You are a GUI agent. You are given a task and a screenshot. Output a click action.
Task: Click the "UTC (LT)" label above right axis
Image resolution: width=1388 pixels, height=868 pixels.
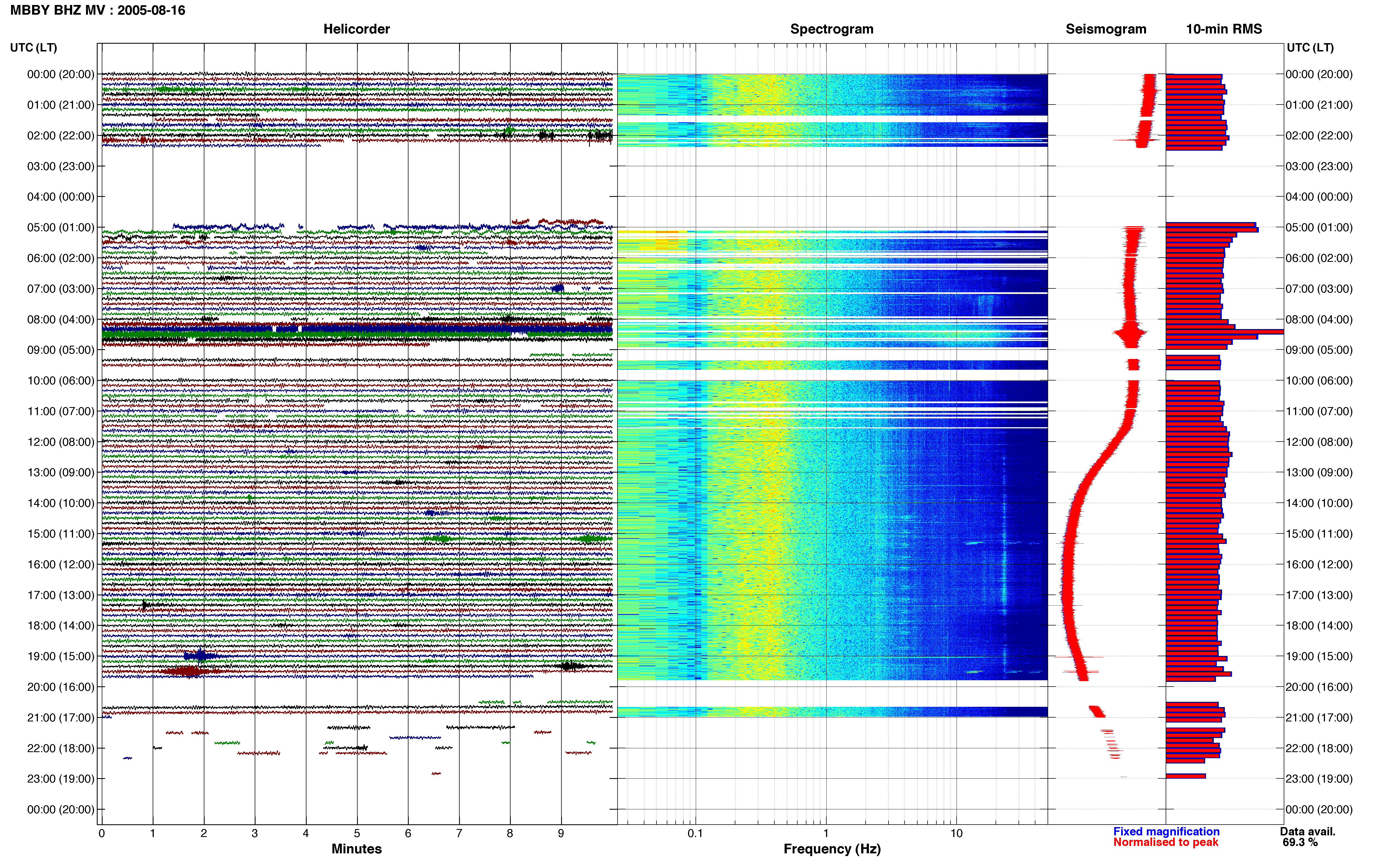[1310, 48]
